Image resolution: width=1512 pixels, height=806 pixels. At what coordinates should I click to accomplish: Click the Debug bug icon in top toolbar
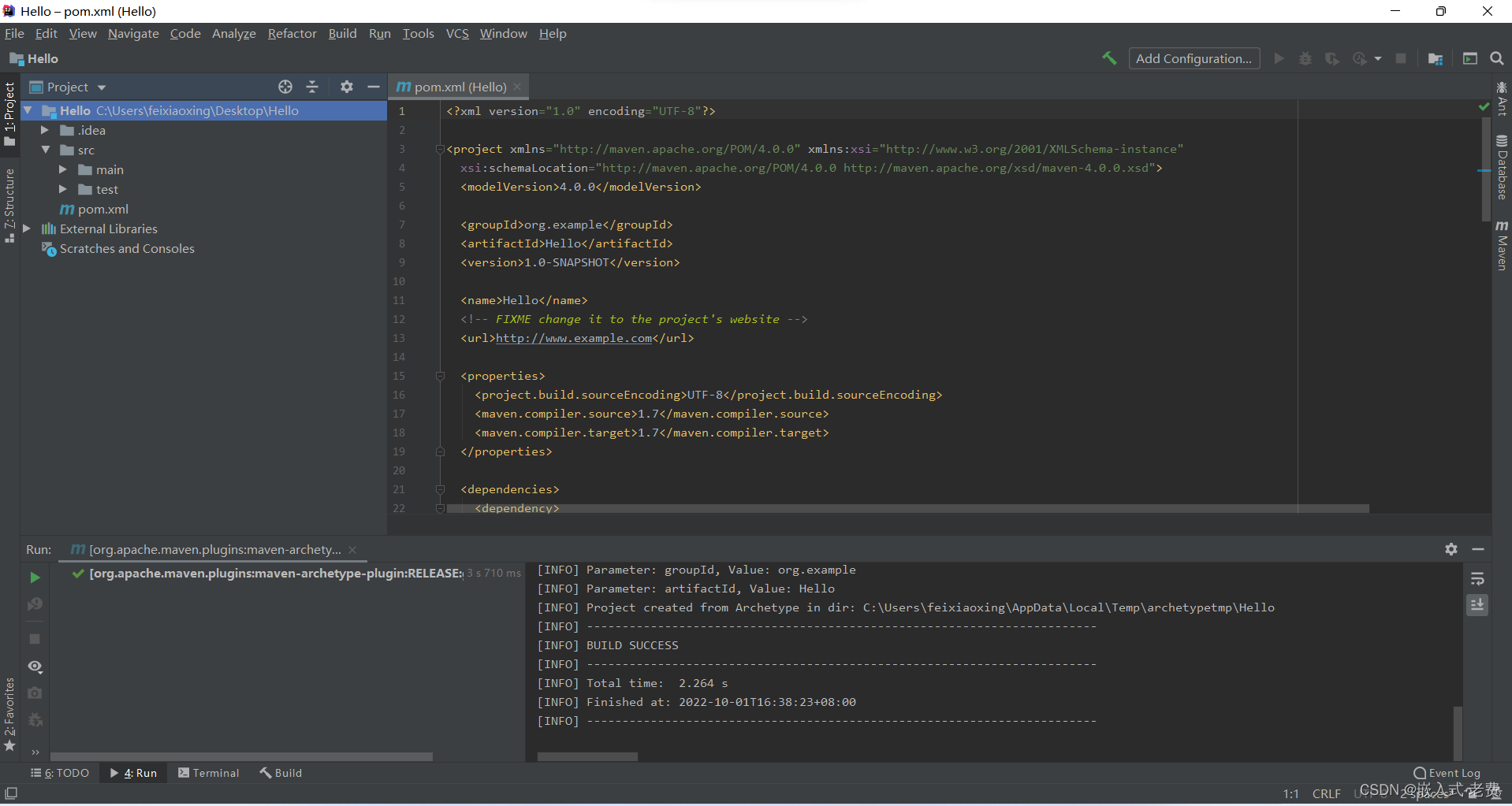(x=1305, y=58)
